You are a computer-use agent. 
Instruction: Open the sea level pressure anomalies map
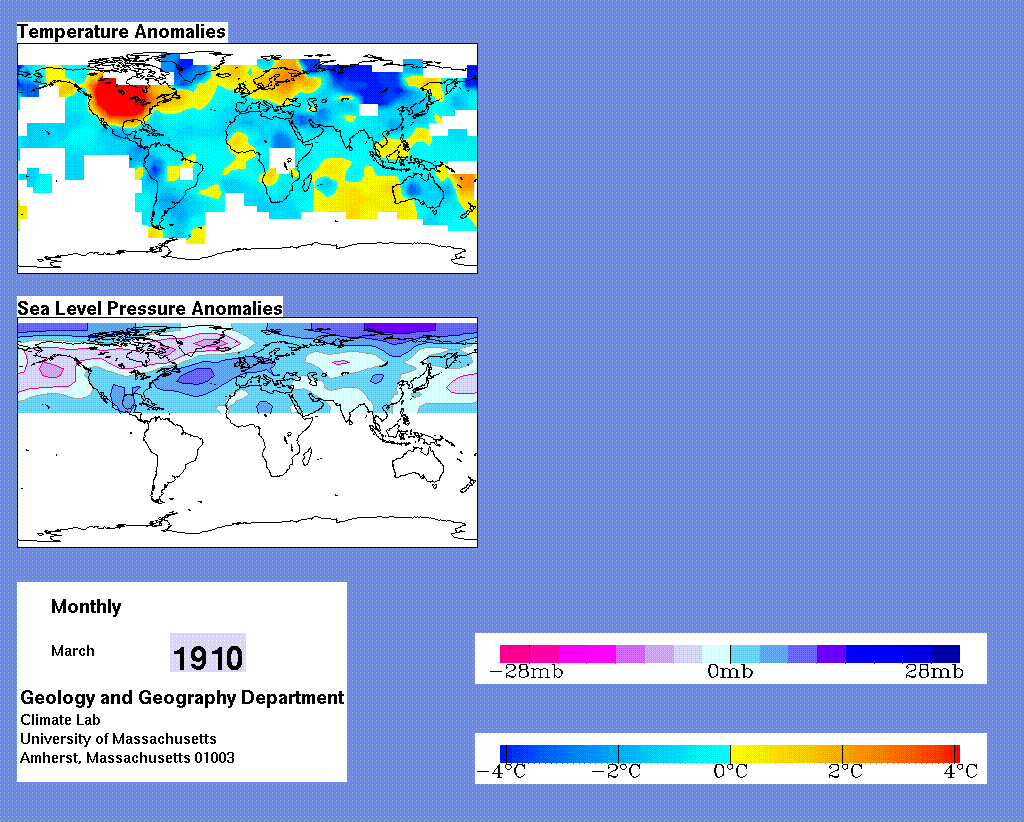[248, 432]
